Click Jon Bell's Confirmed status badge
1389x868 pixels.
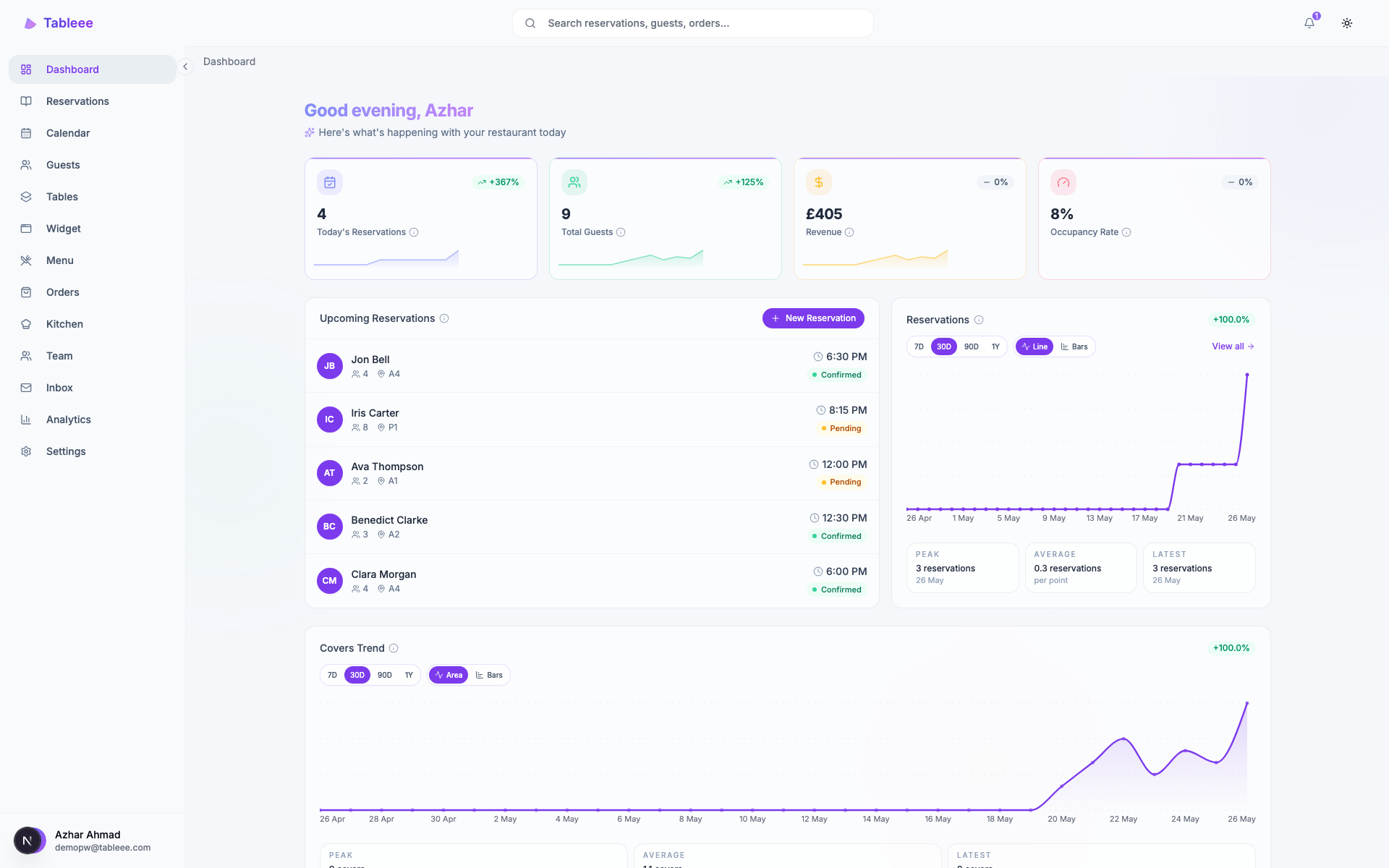(837, 375)
